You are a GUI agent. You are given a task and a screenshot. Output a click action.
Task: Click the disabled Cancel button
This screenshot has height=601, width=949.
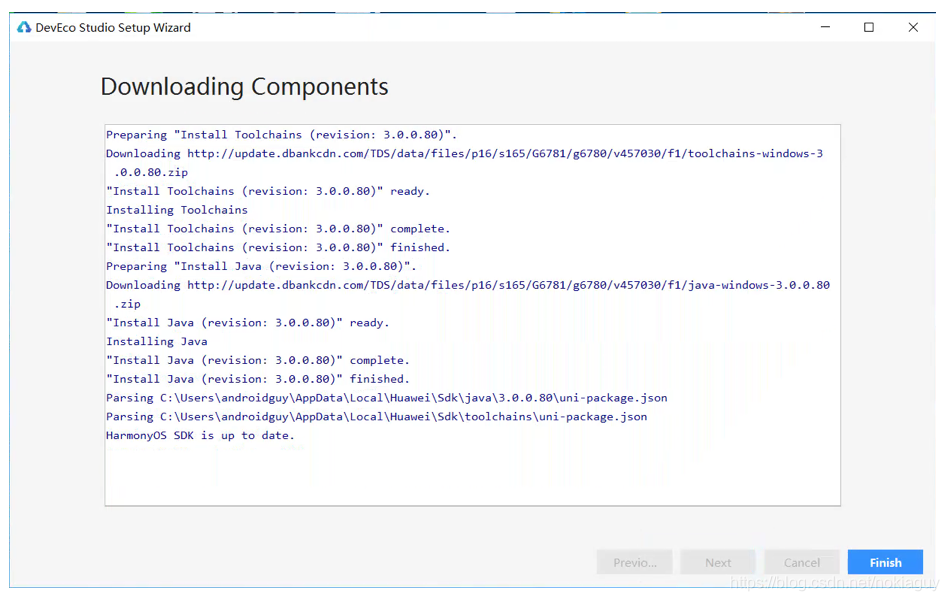click(x=801, y=562)
